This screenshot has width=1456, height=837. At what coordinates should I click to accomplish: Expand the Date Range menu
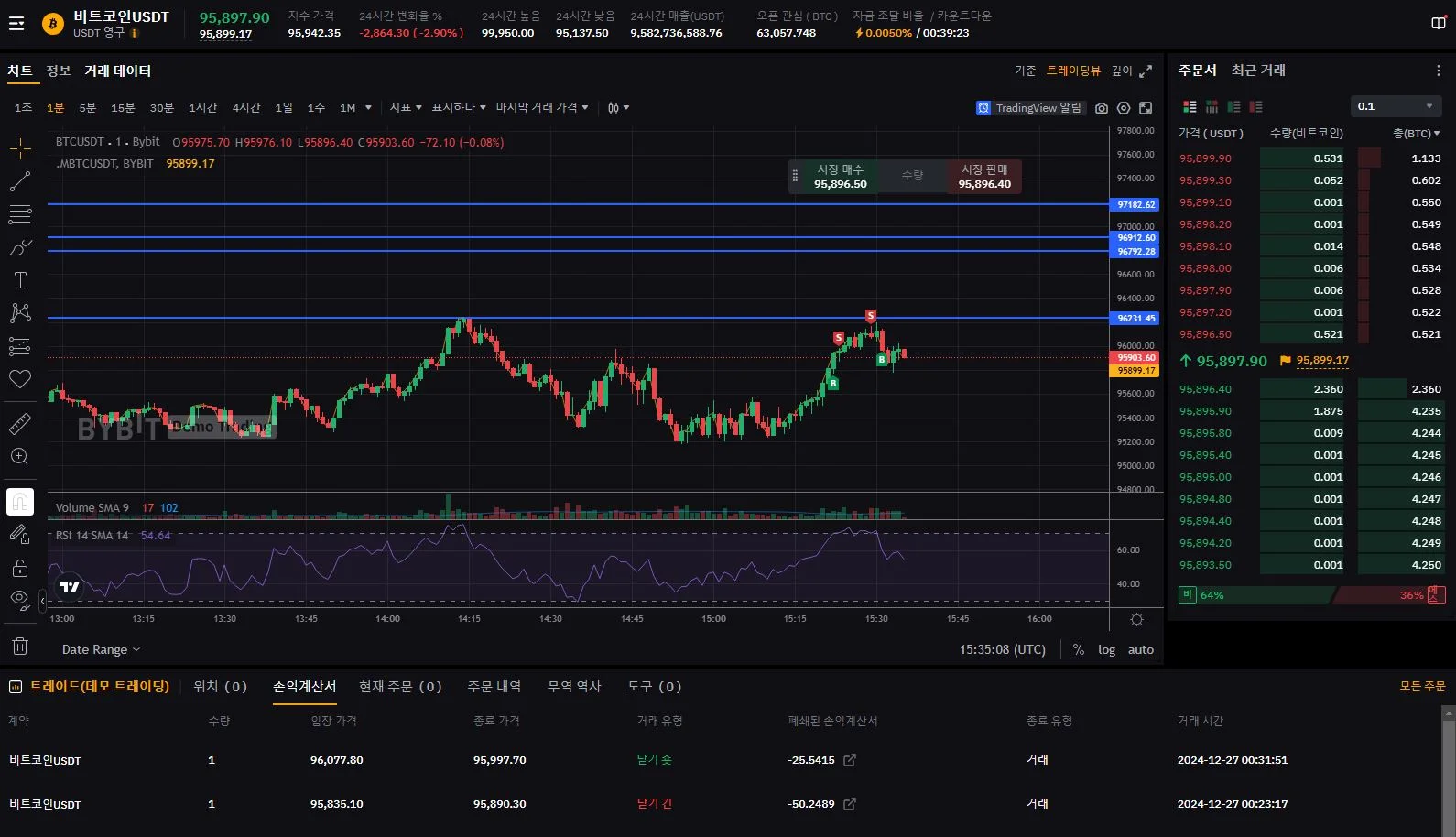click(101, 649)
